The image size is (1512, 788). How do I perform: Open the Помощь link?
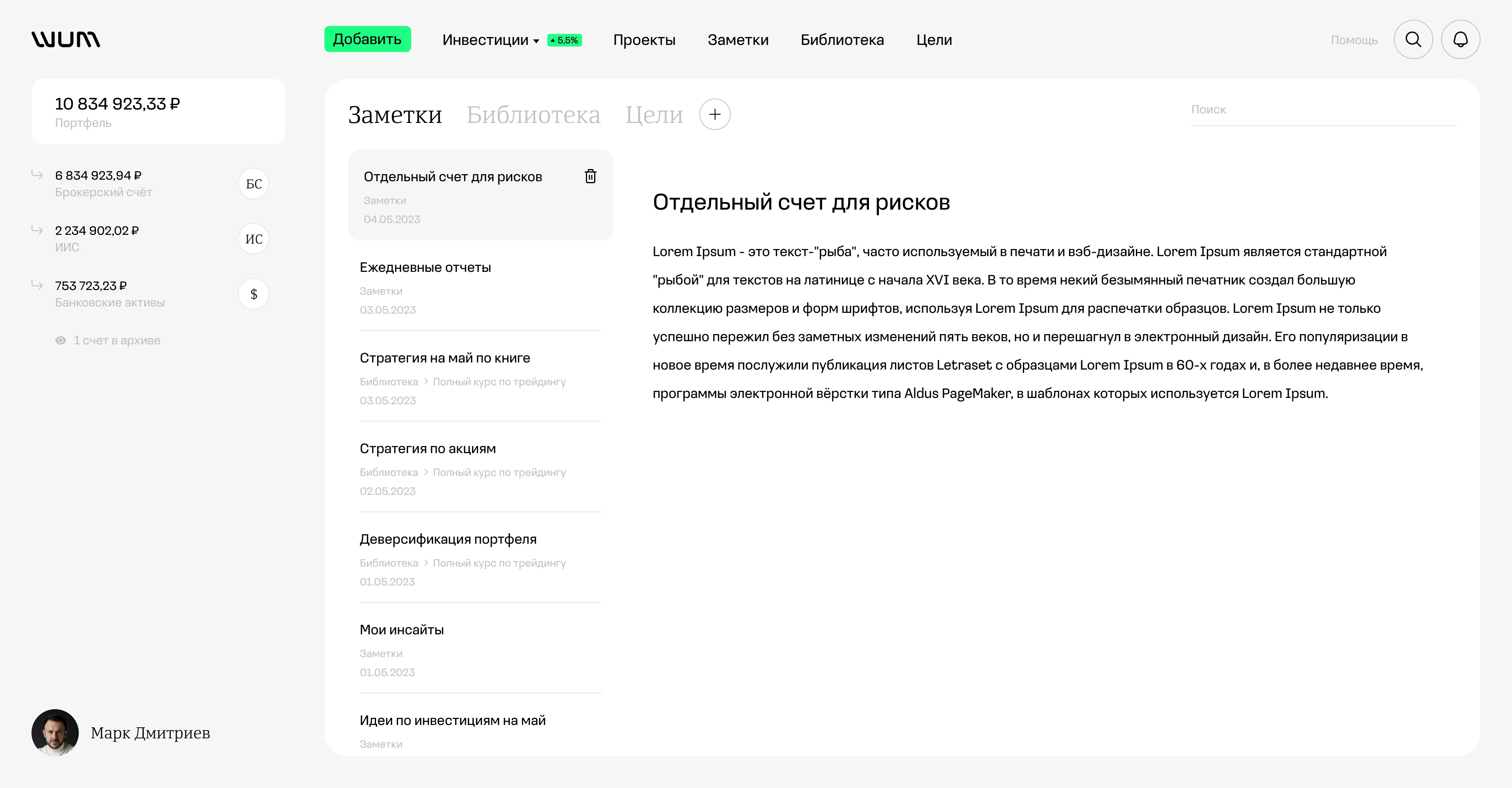click(1354, 40)
